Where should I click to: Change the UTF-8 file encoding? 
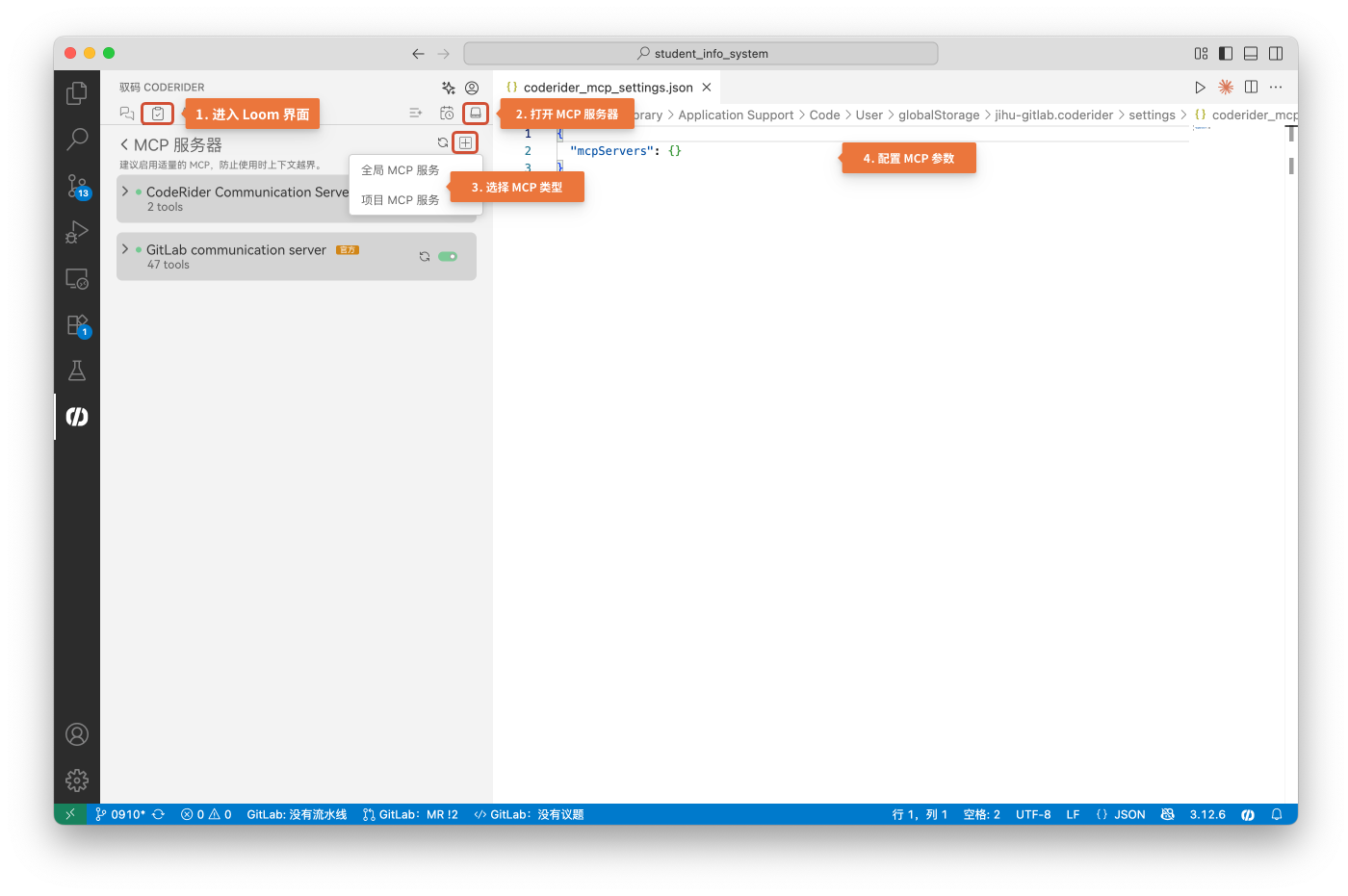(x=1033, y=814)
